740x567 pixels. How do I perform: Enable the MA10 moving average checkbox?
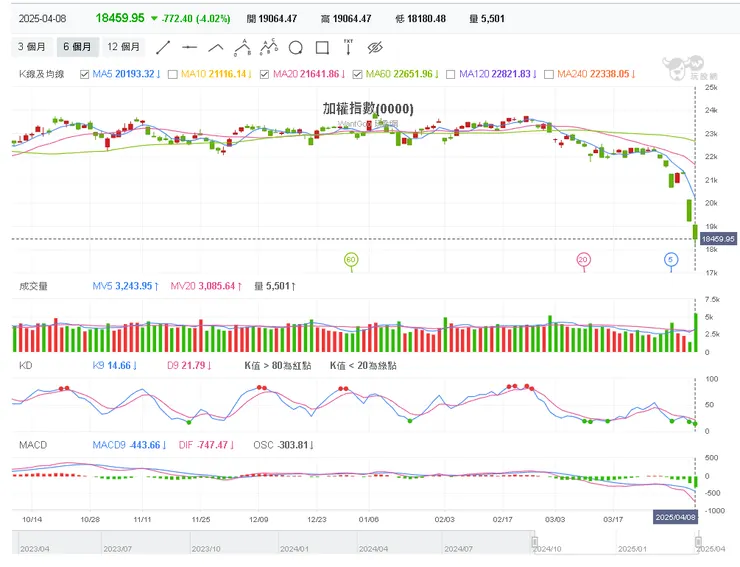[172, 74]
